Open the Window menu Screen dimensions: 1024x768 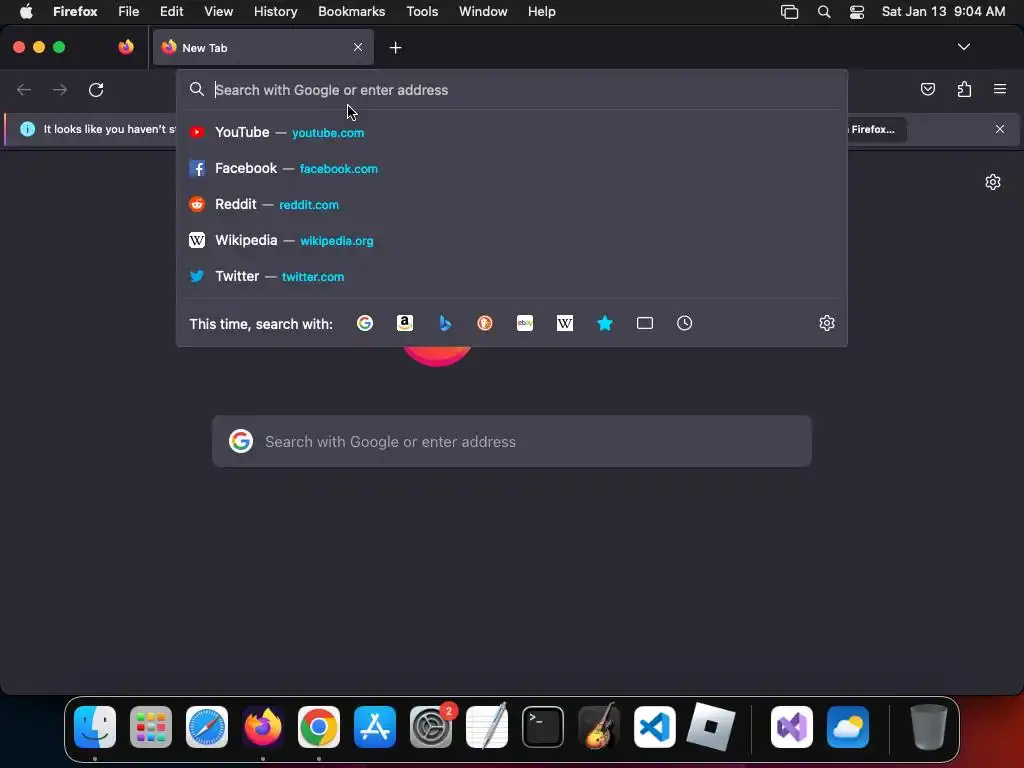(483, 12)
